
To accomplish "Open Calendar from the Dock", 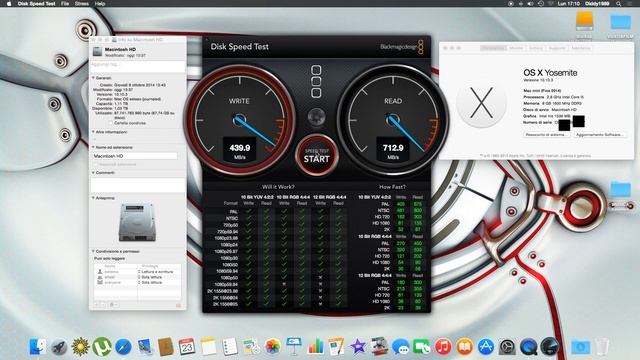I will pyautogui.click(x=187, y=347).
